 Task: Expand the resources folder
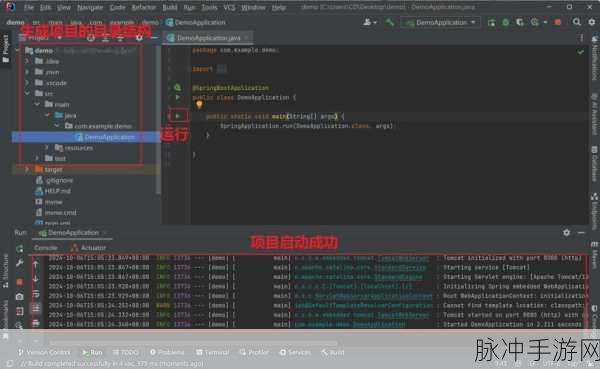click(x=47, y=147)
